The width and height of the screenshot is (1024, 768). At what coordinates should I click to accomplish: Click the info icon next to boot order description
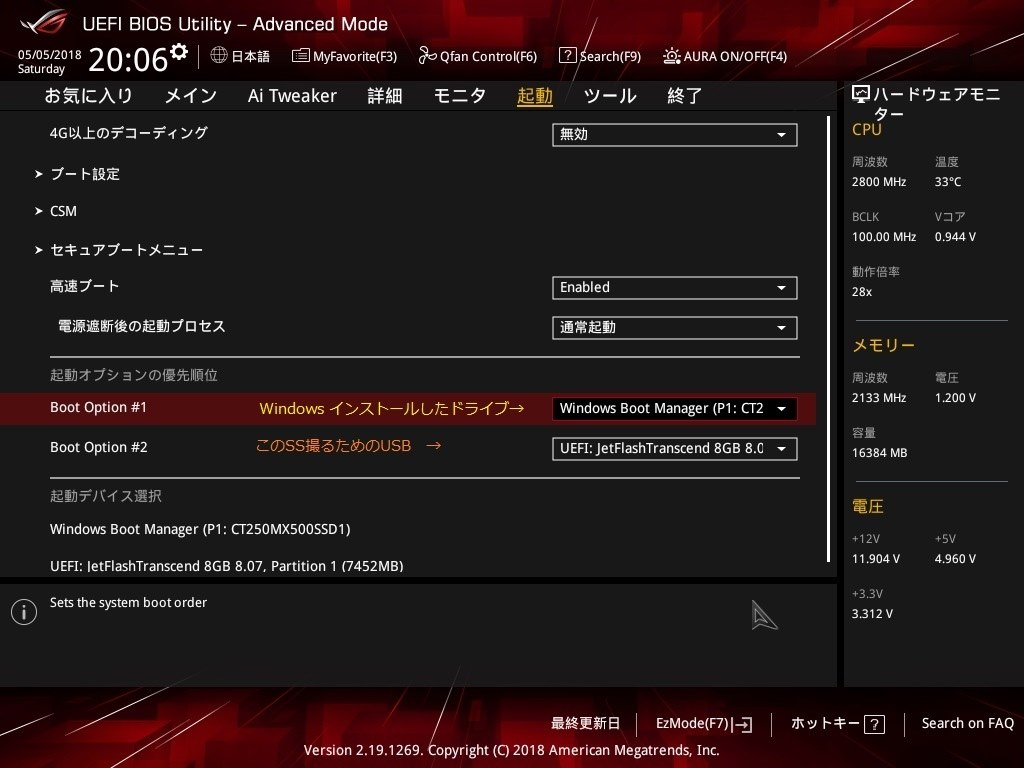[x=23, y=611]
